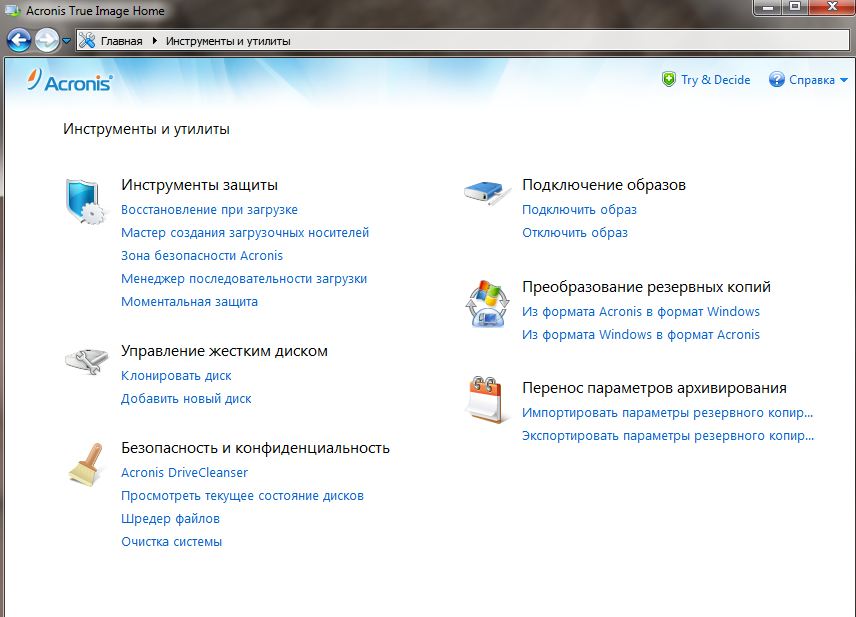
Task: Maximize the Acronis True Image window
Action: (x=795, y=7)
